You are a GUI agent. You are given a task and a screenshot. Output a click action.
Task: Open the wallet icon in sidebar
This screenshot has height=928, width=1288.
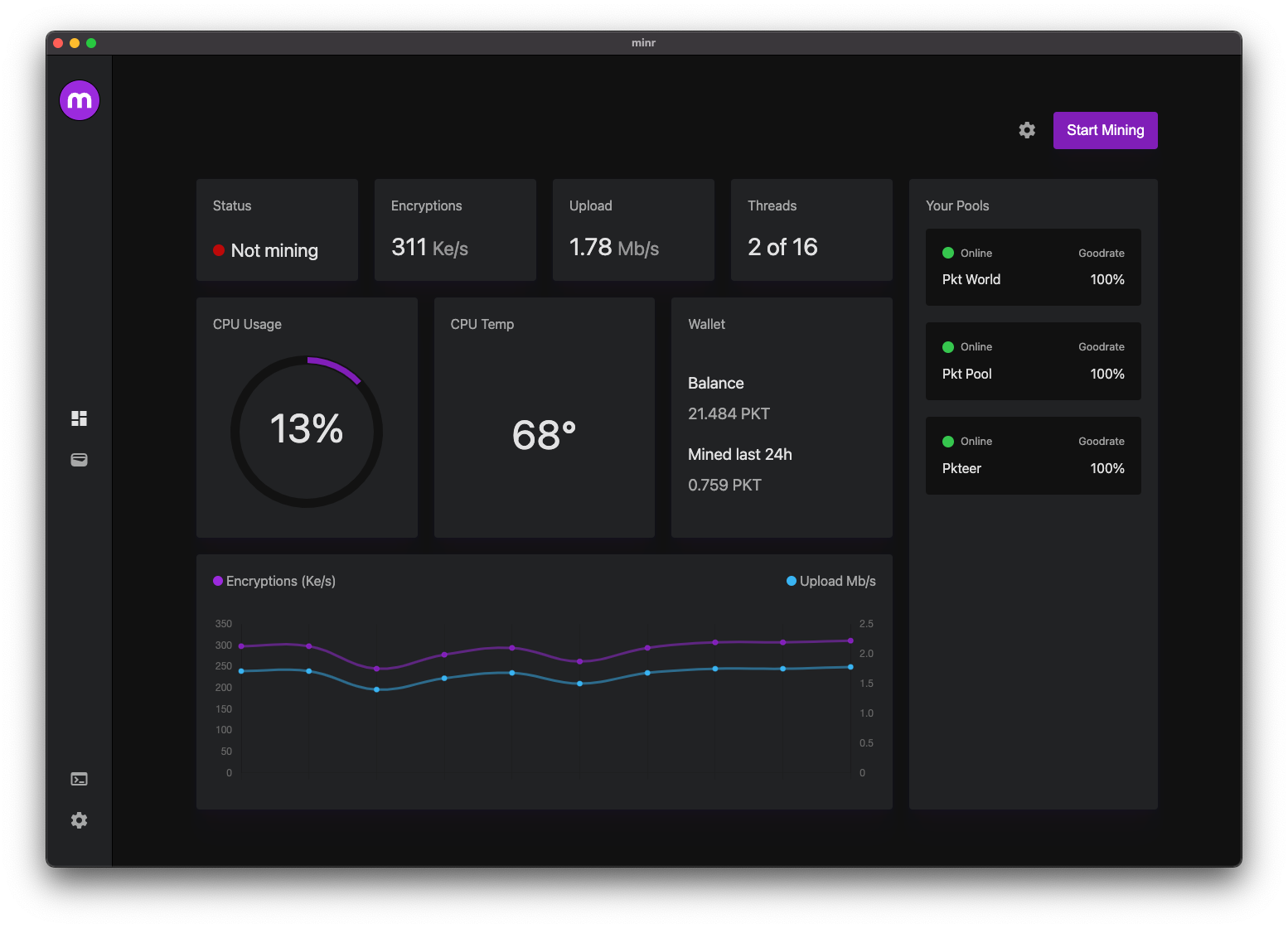80,460
